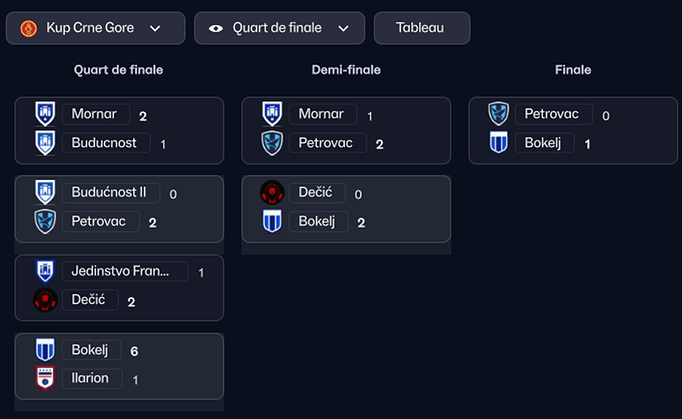
Task: Select the Demi-finale column header
Action: (x=346, y=70)
